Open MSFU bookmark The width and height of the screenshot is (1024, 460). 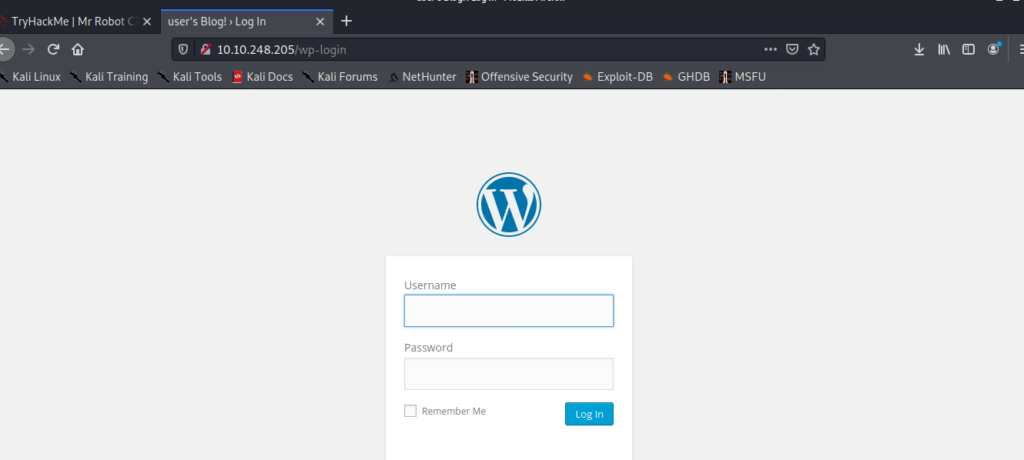point(743,77)
